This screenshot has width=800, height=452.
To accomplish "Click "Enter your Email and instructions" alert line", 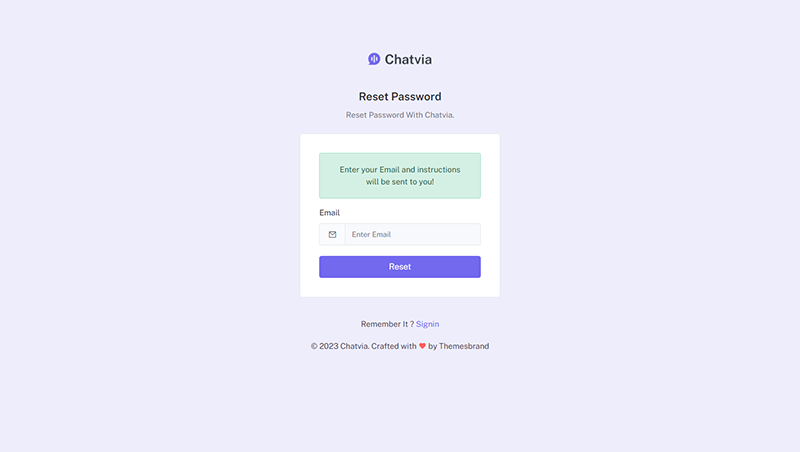I will click(x=400, y=170).
